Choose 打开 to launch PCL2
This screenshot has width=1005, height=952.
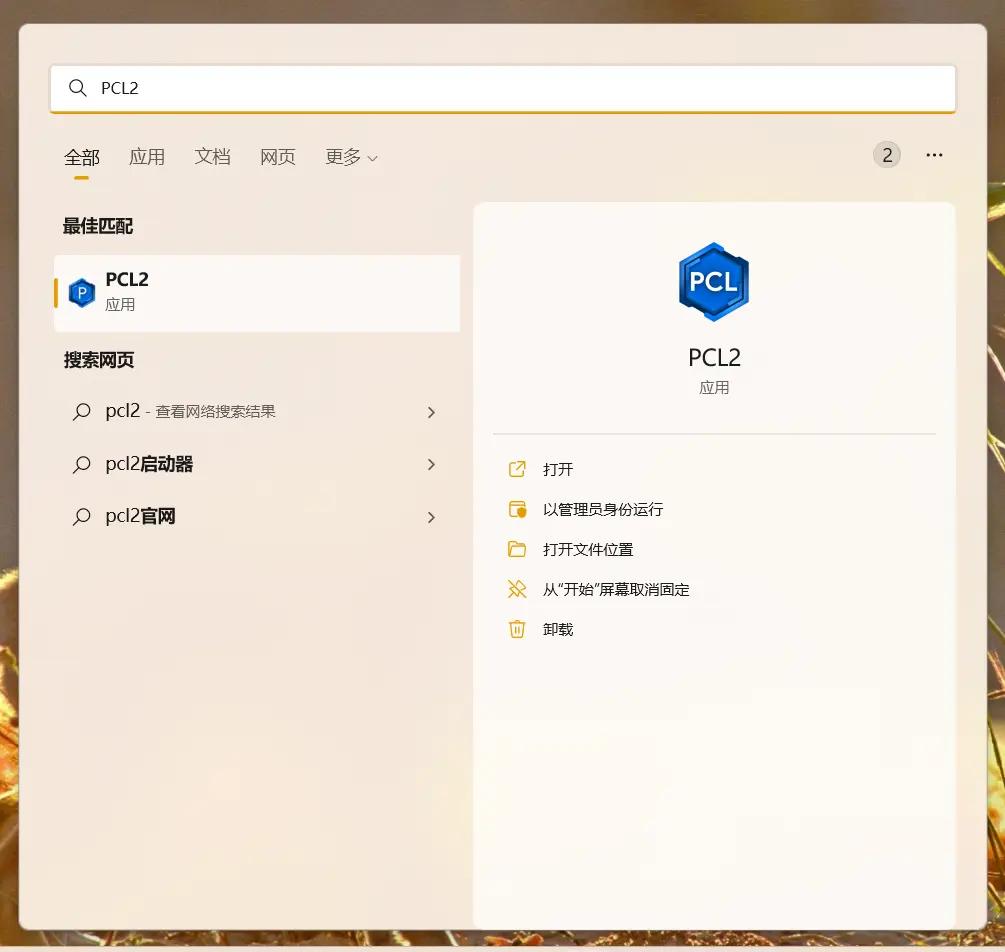[x=558, y=470]
